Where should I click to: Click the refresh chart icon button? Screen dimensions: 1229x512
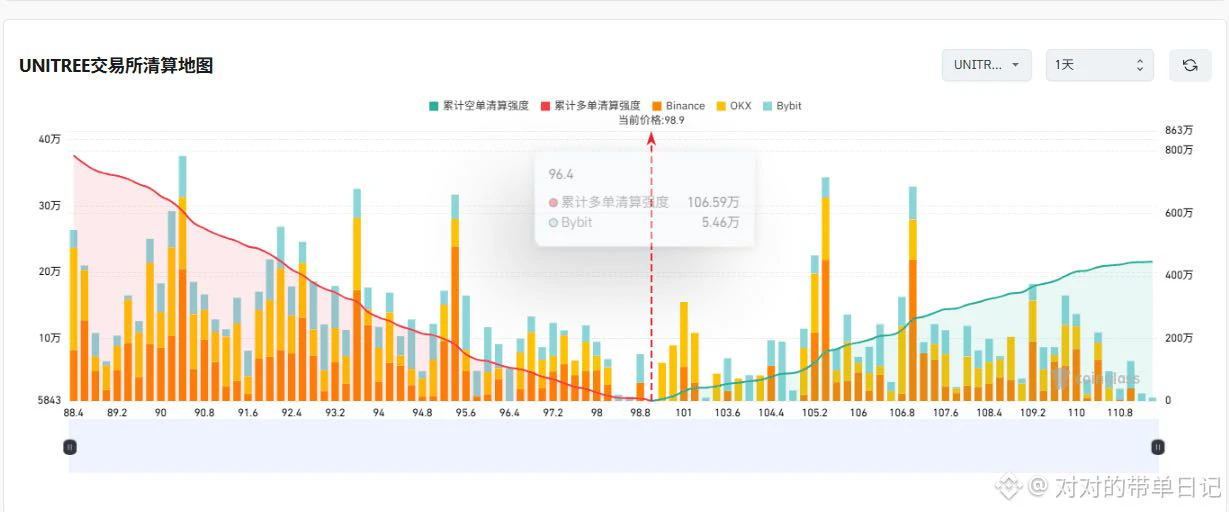pyautogui.click(x=1190, y=65)
